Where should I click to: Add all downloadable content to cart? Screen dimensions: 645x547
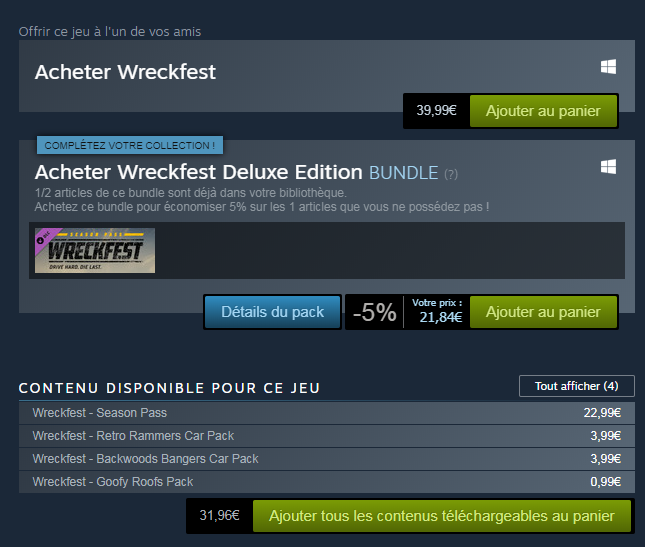tap(441, 516)
